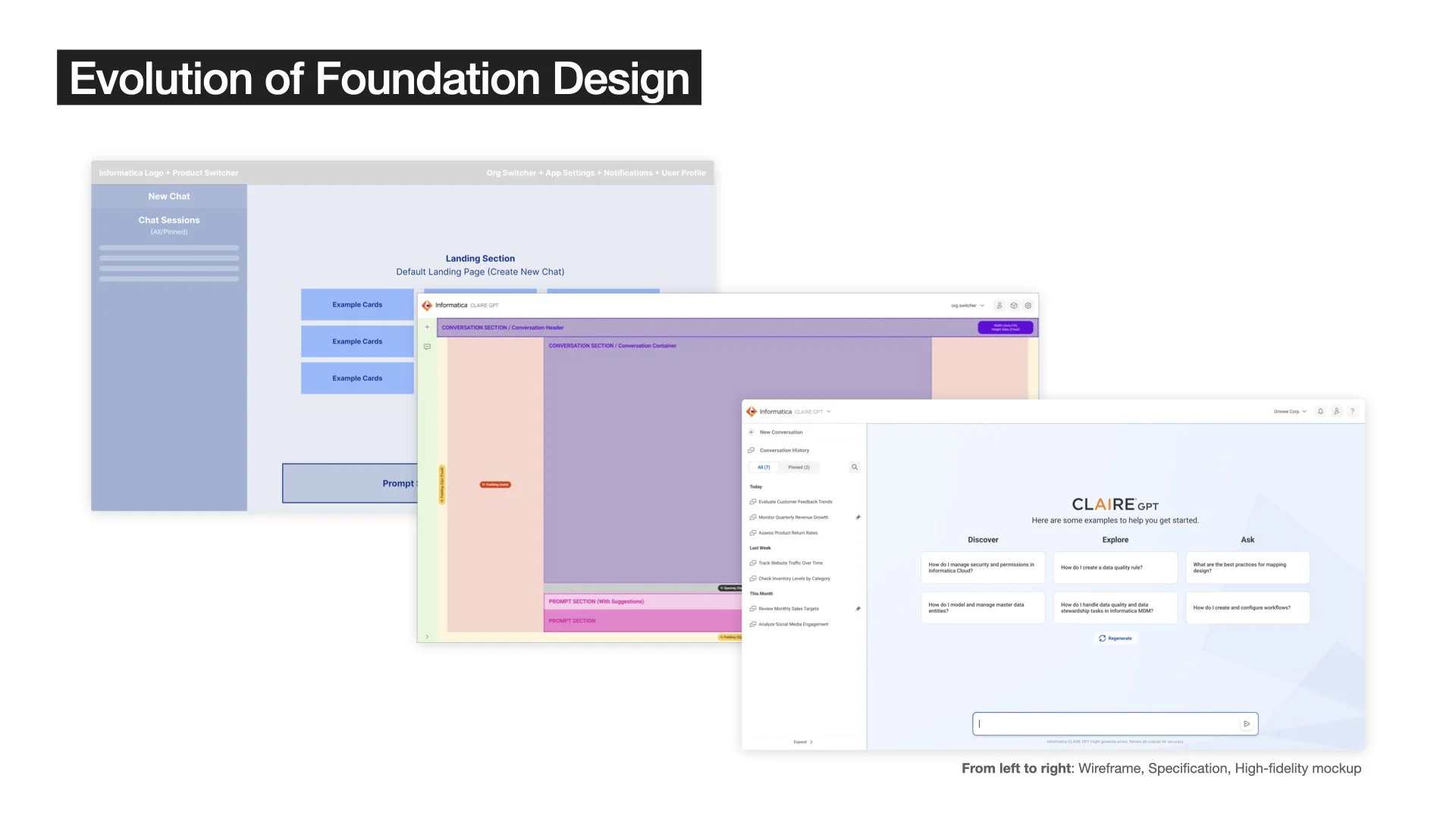The width and height of the screenshot is (1456, 819).
Task: Click the 'create a data quality rule' card
Action: pyautogui.click(x=1115, y=567)
